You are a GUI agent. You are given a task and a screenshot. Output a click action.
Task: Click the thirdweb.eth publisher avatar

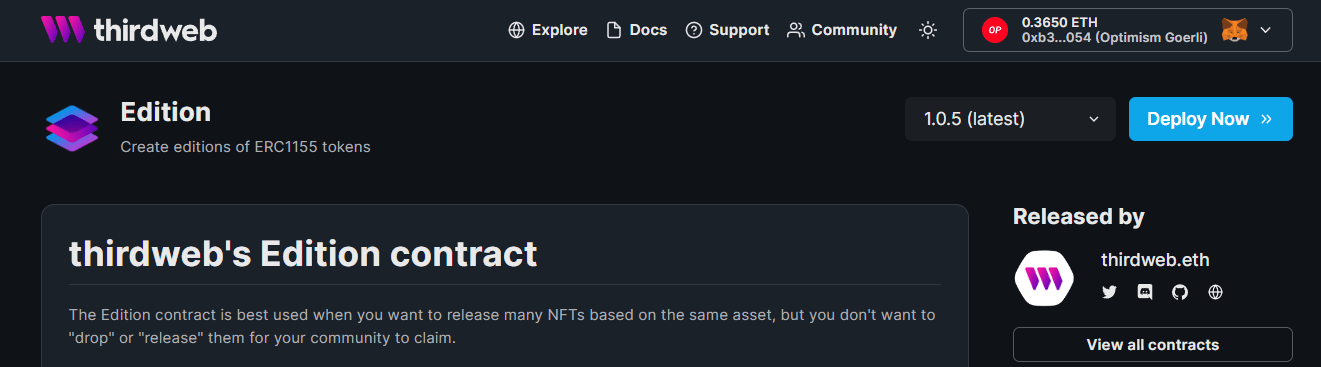tap(1044, 278)
